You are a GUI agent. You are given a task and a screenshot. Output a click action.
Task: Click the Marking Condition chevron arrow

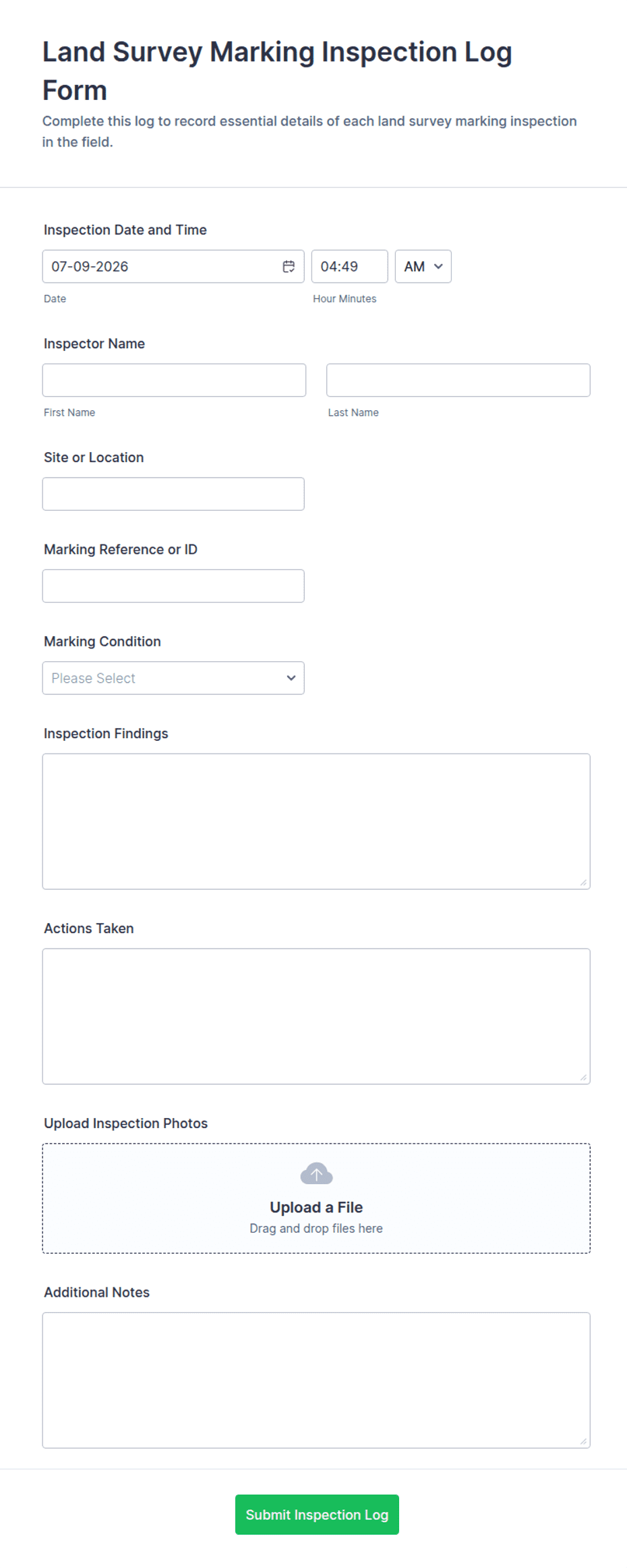point(291,678)
